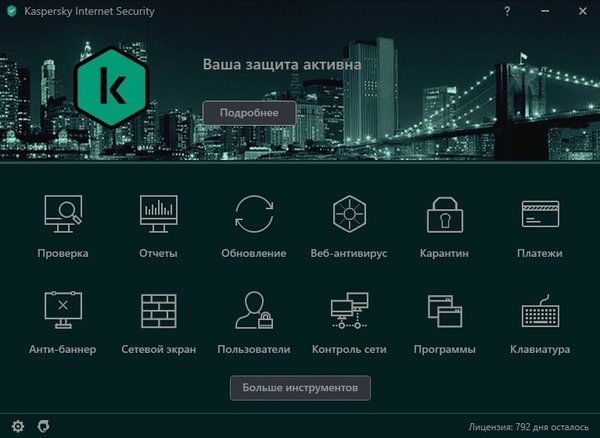
Task: Open the Проверка scan icon
Action: pyautogui.click(x=63, y=214)
